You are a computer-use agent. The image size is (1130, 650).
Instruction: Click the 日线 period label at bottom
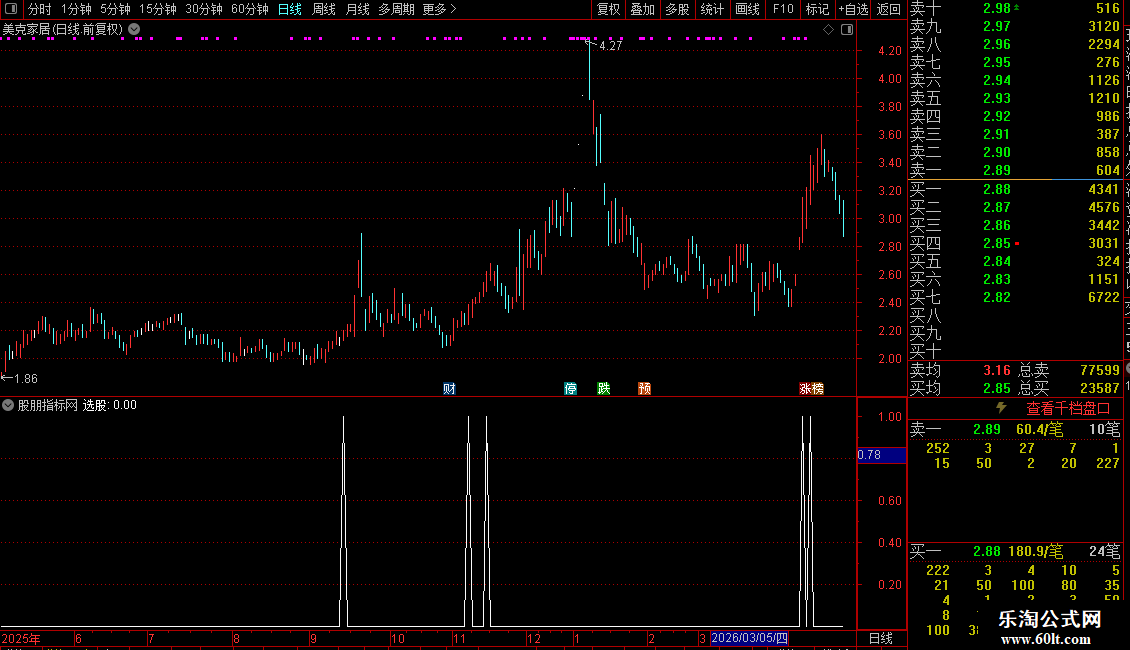point(881,638)
